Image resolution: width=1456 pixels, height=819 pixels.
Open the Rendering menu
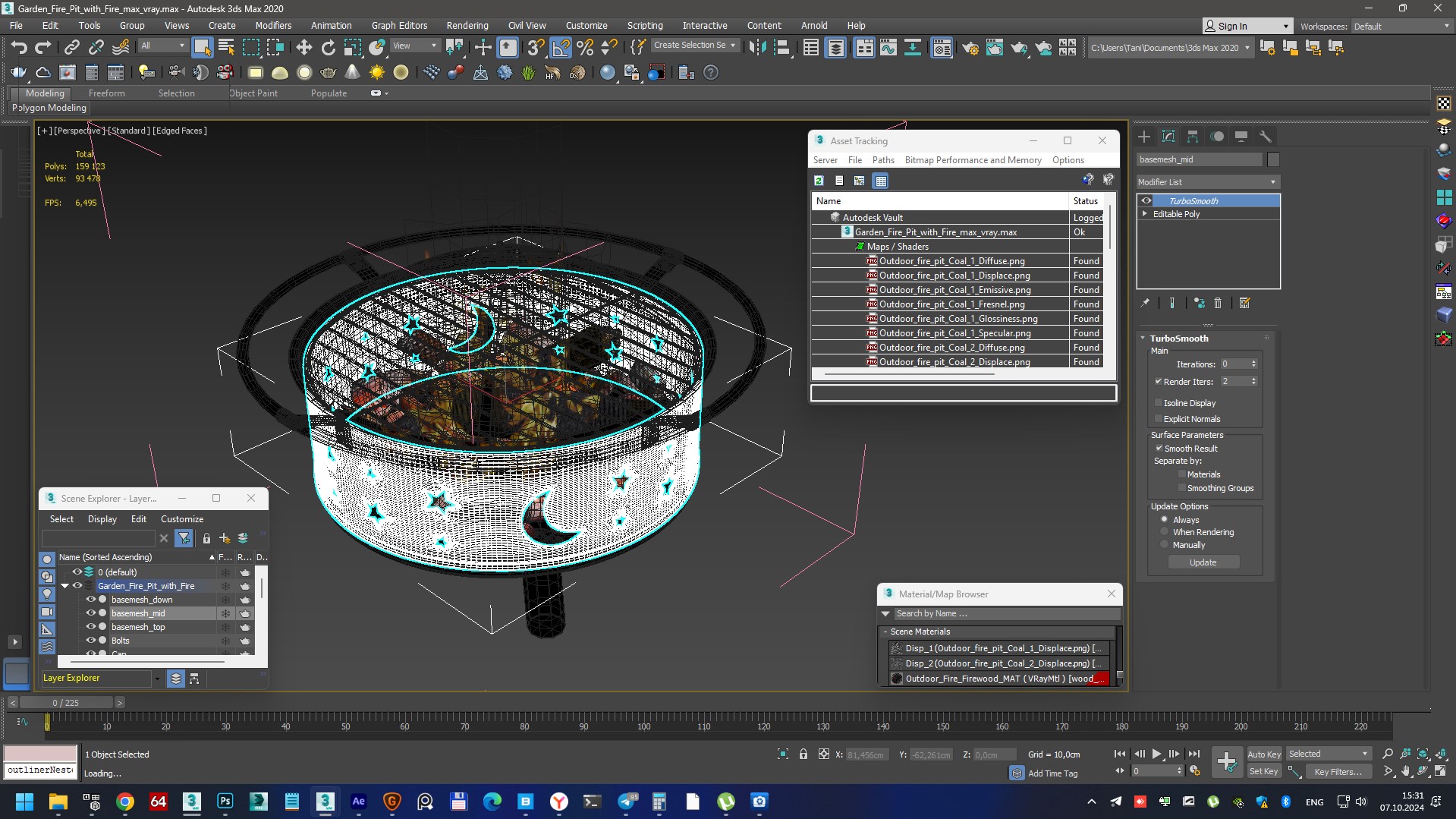click(467, 25)
